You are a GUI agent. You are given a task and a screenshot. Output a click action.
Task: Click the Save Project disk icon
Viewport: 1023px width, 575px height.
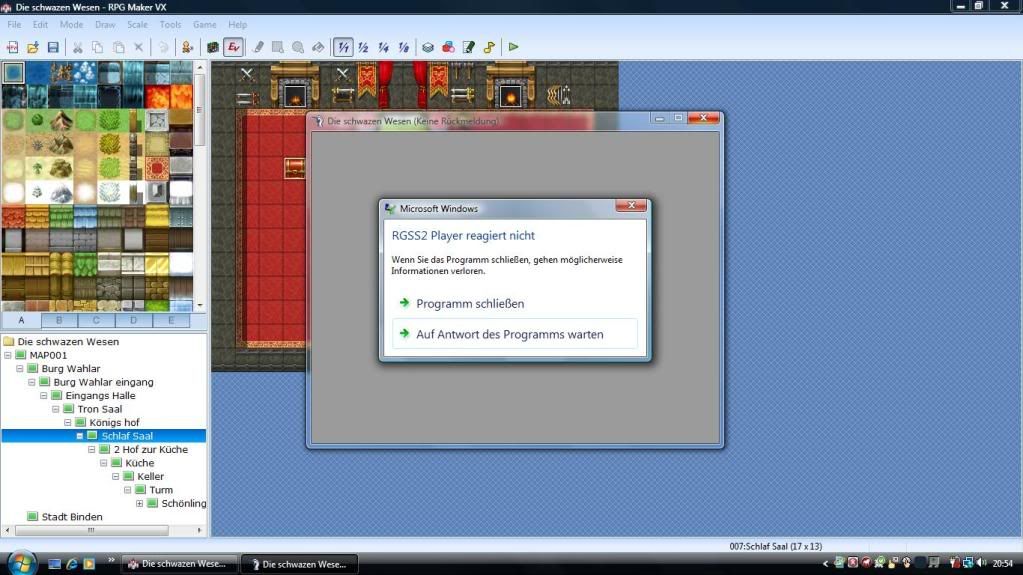pos(53,47)
